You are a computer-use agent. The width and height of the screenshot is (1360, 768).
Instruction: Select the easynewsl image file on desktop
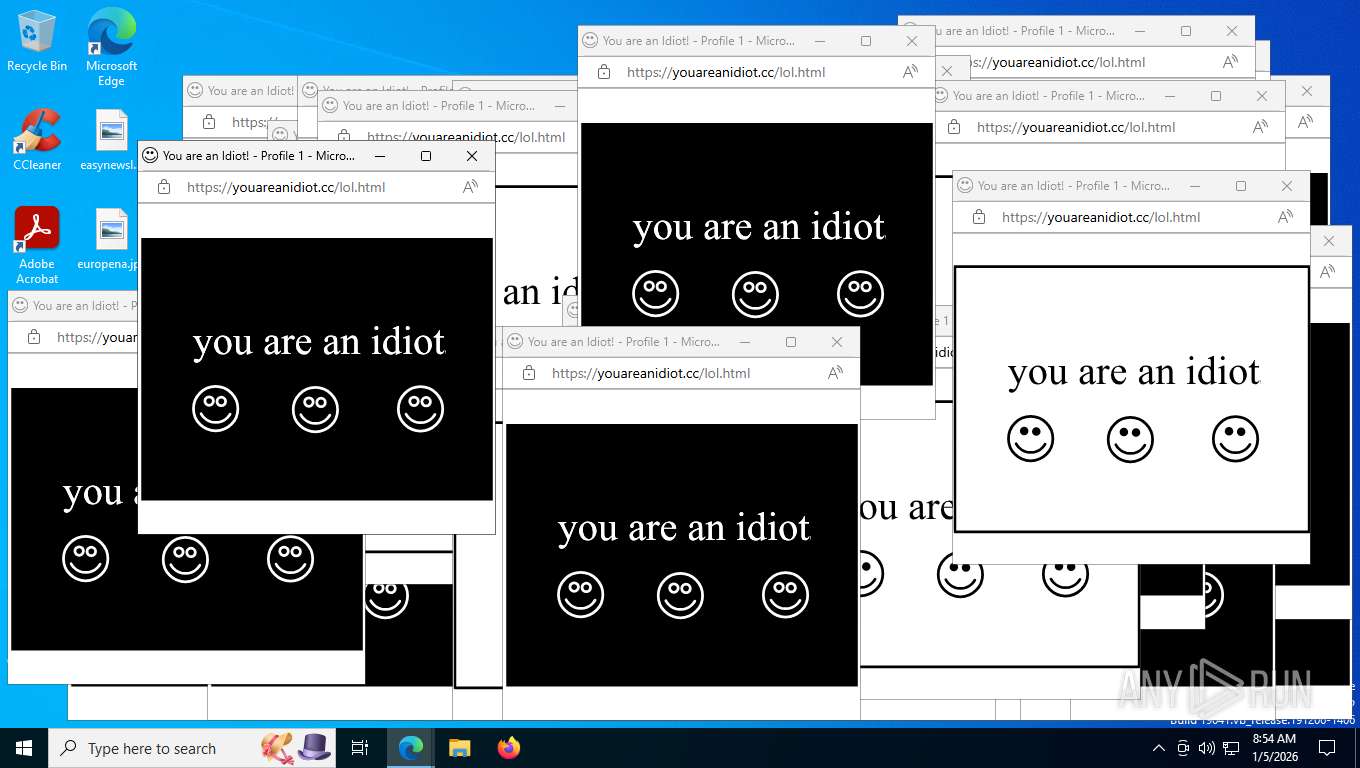point(111,140)
